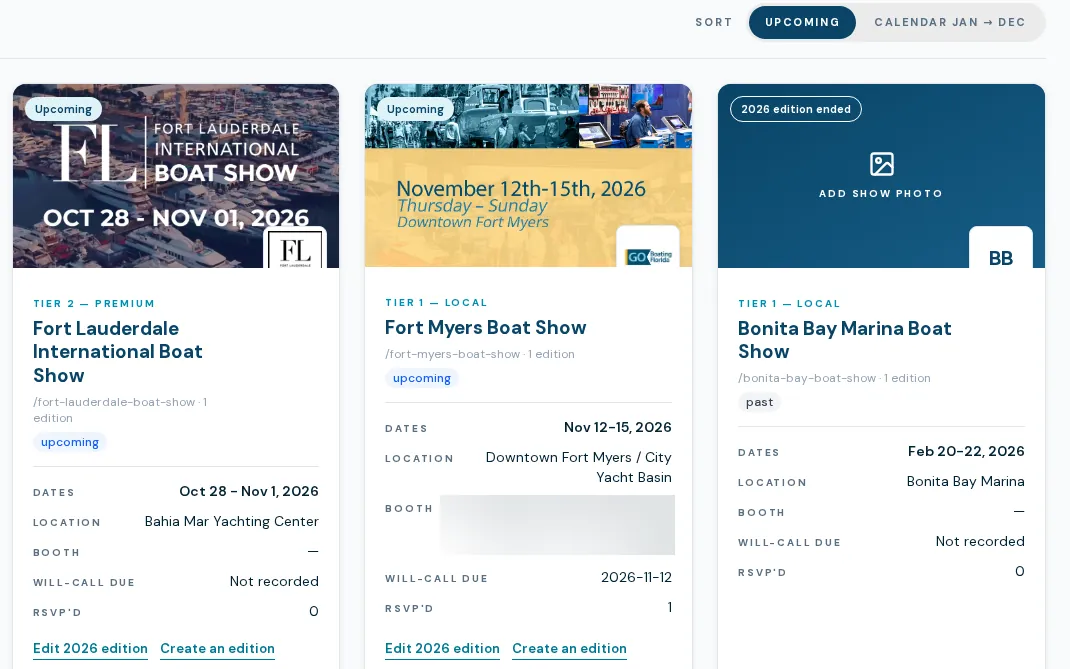Viewport: 1070px width, 669px height.
Task: Click Edit 2026 edition for Fort Lauderdale show
Action: [90, 649]
